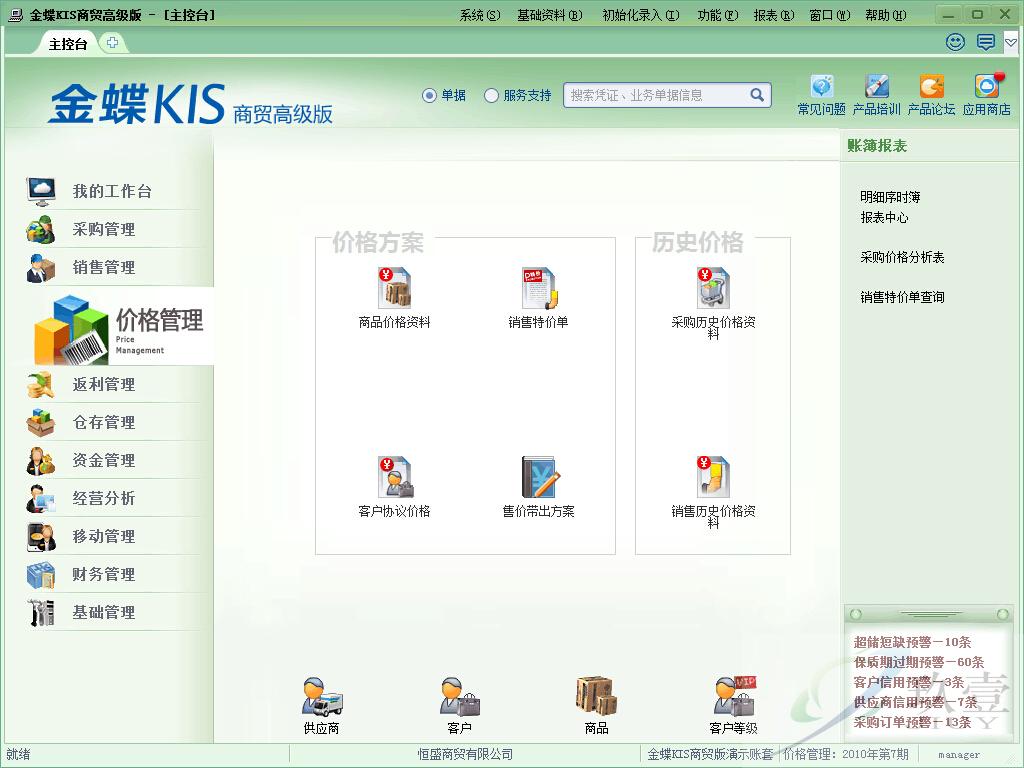Open 商品价格资料 icon
Image resolution: width=1024 pixels, height=768 pixels.
(x=394, y=288)
